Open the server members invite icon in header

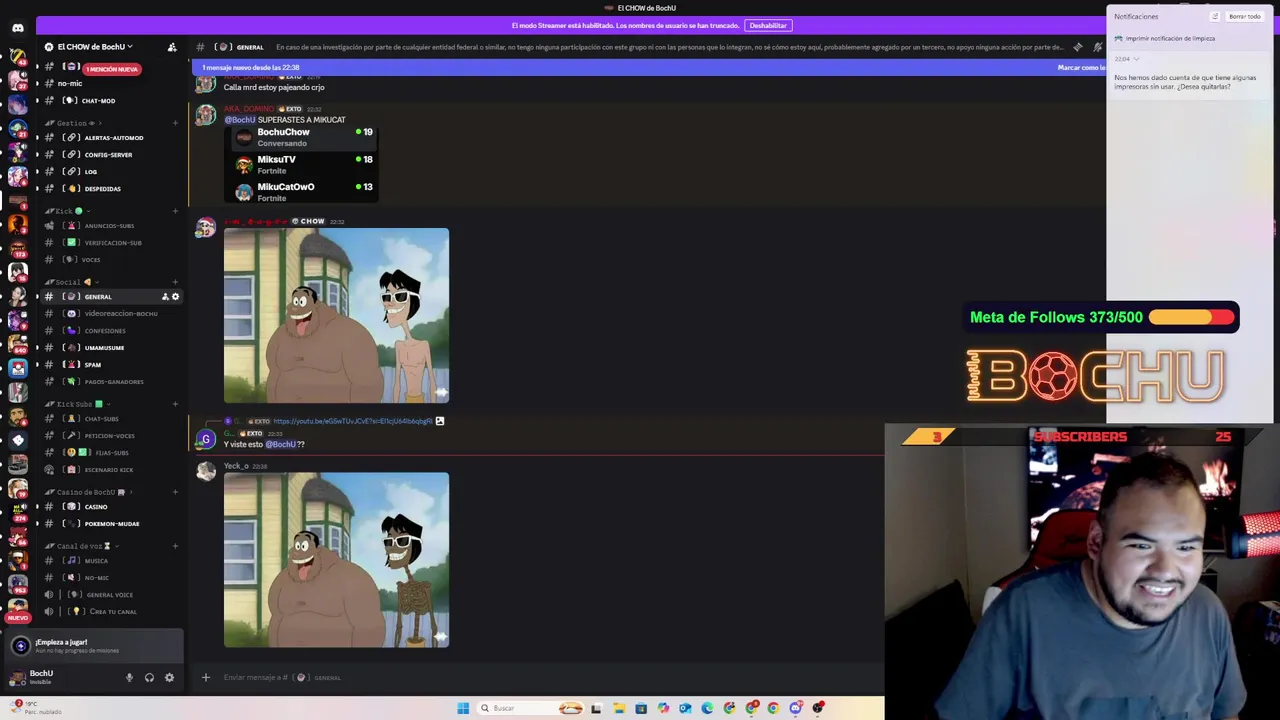[172, 47]
